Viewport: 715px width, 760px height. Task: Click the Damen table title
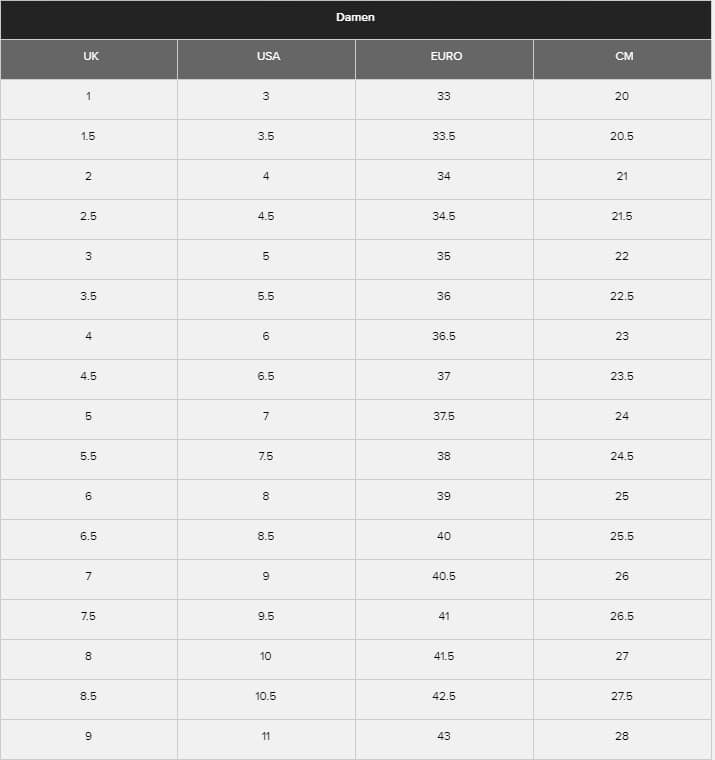[356, 18]
